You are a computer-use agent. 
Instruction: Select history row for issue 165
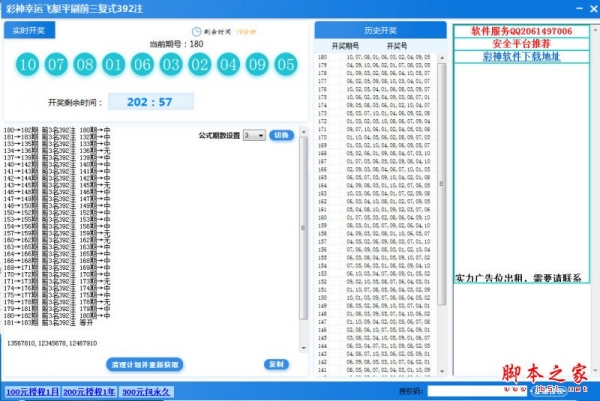coord(376,178)
